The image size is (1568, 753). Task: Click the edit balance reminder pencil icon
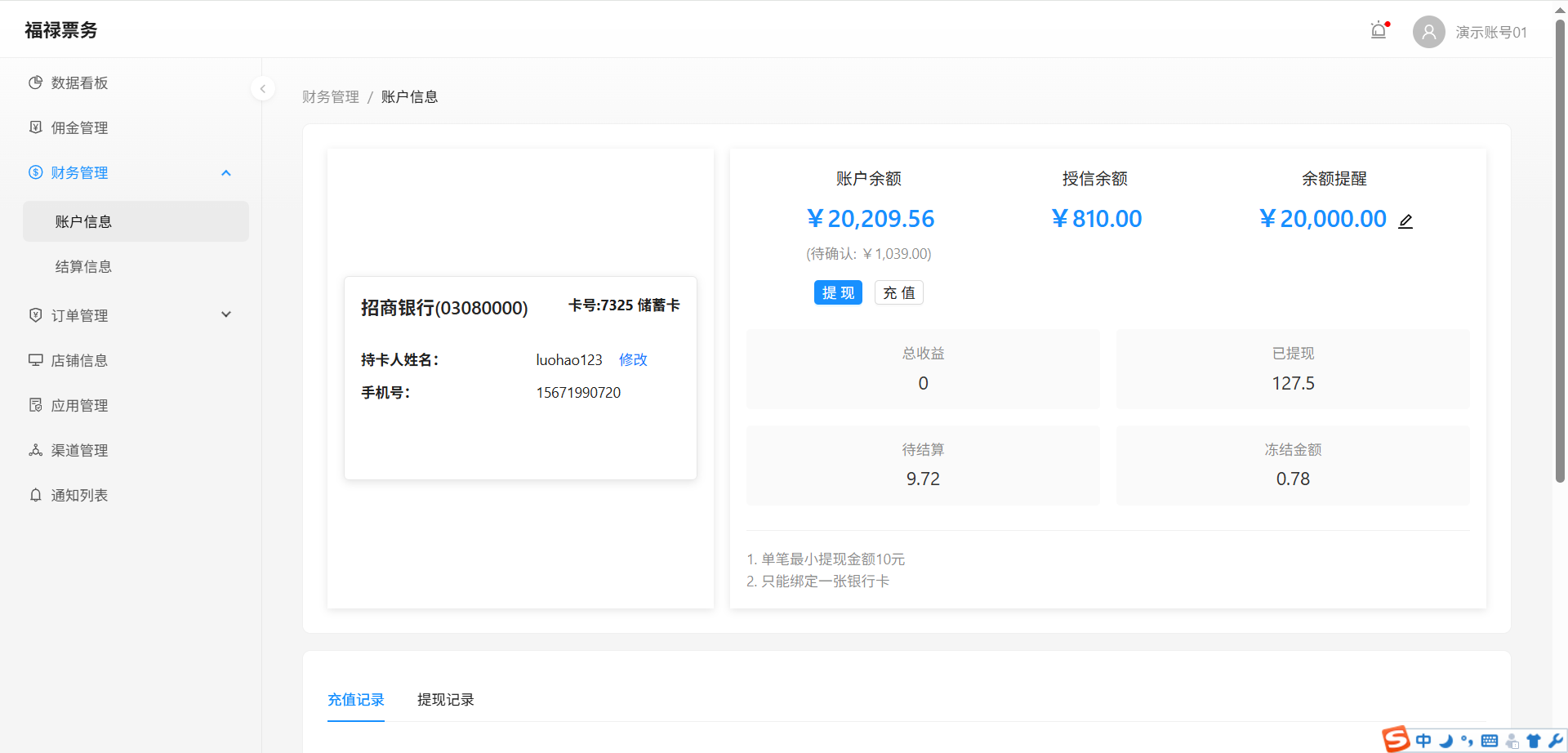(1405, 221)
